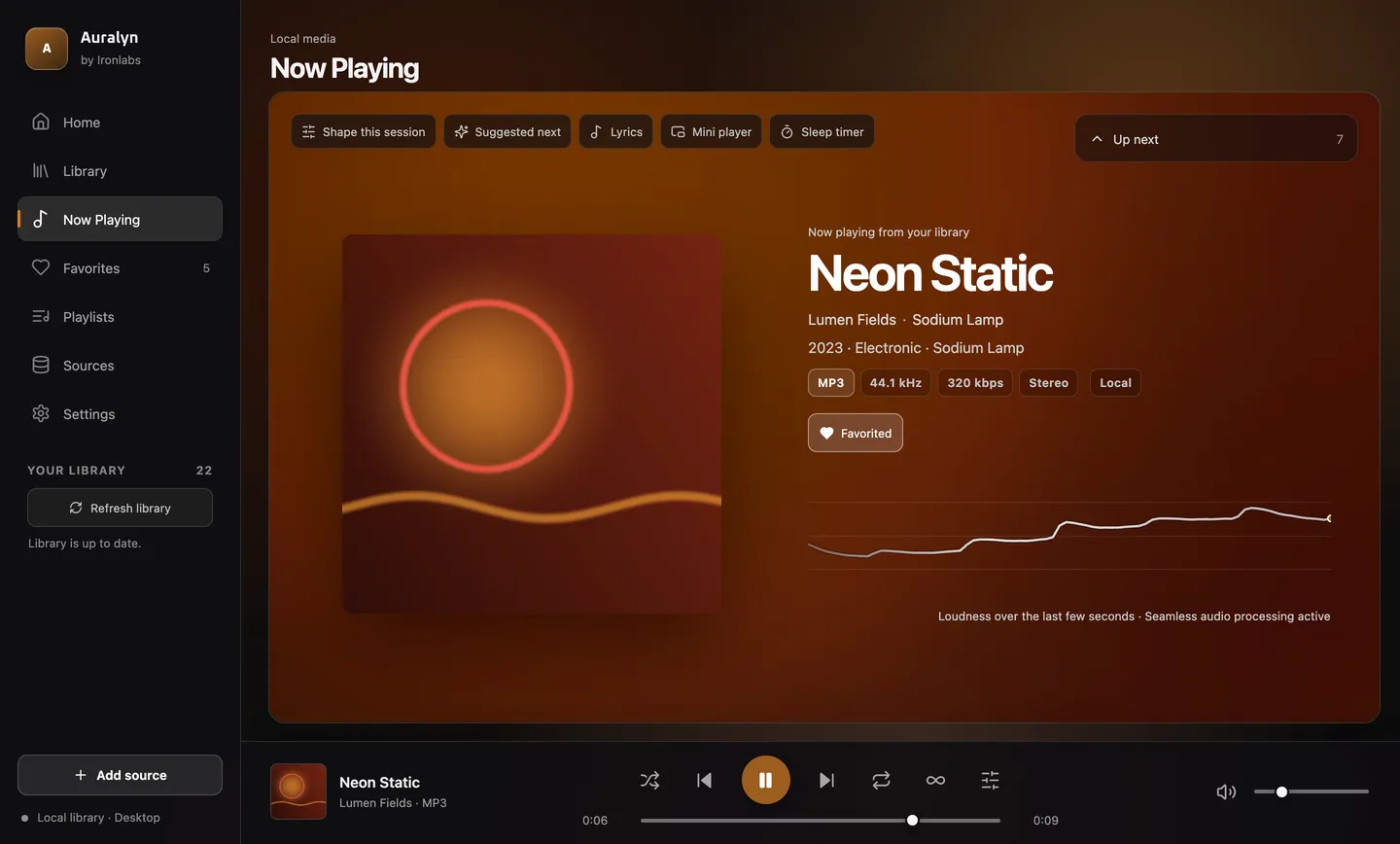Click the large Neon Static album artwork

pos(532,424)
